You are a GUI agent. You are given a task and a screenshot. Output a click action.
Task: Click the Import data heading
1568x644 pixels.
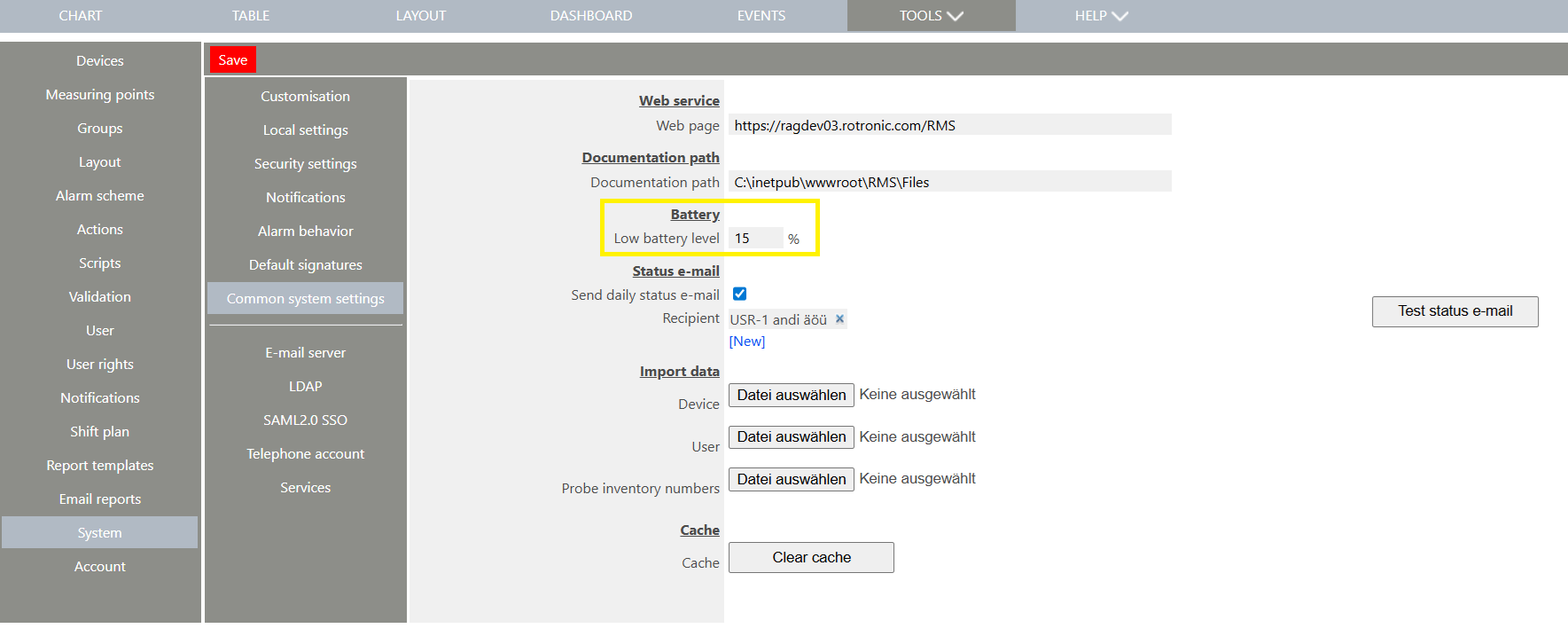point(679,371)
